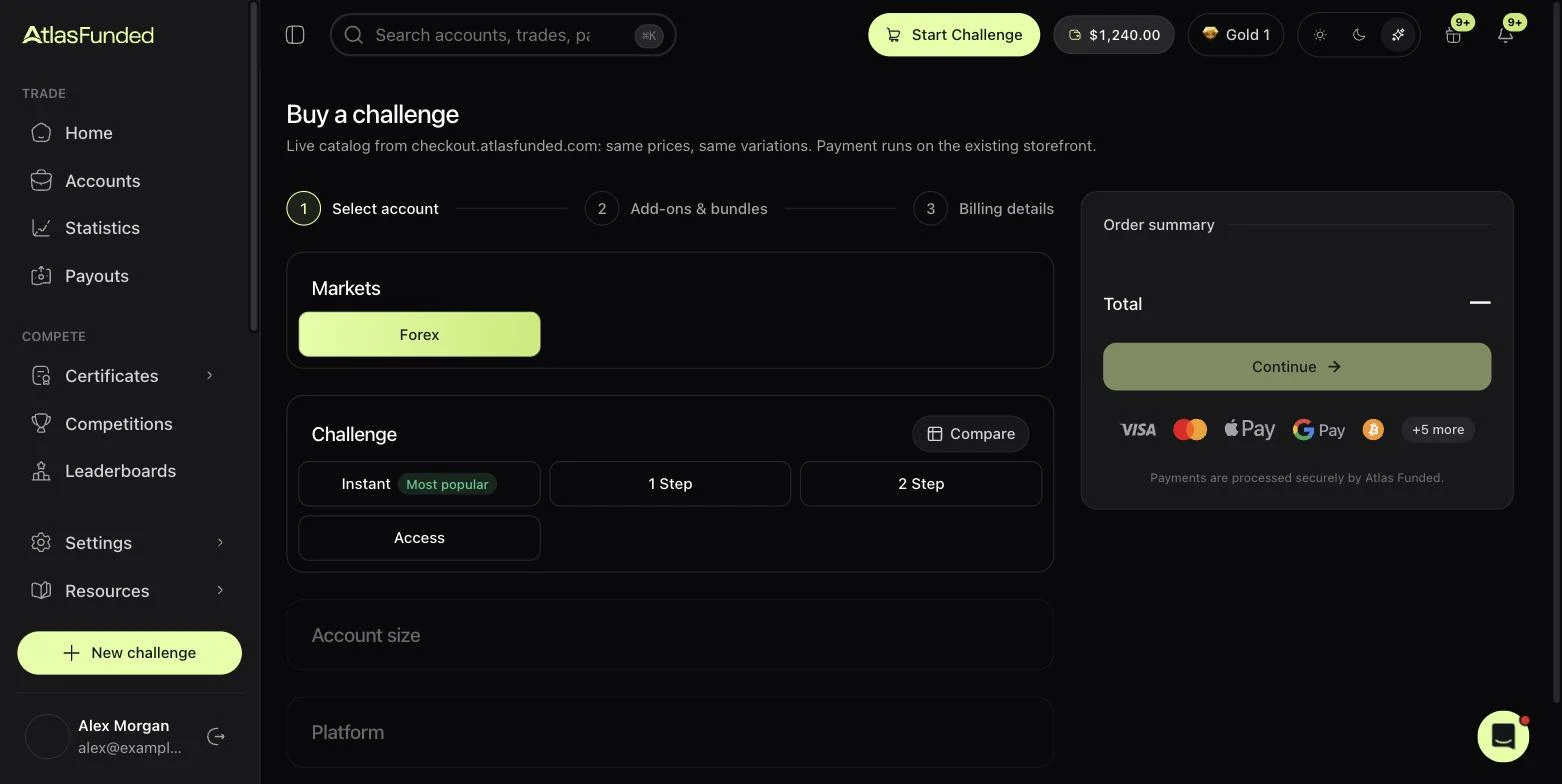
Task: Open Competitions in the sidebar
Action: click(x=129, y=424)
